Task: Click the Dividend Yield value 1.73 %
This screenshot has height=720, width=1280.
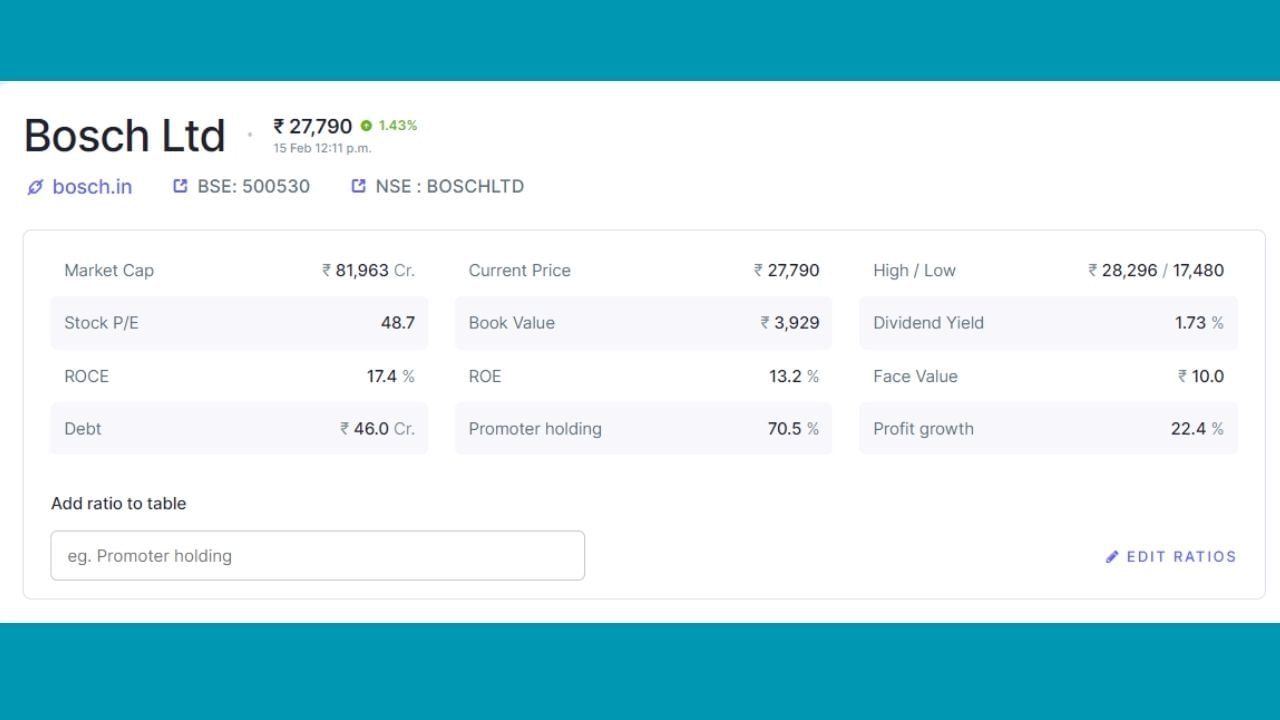Action: (x=1199, y=323)
